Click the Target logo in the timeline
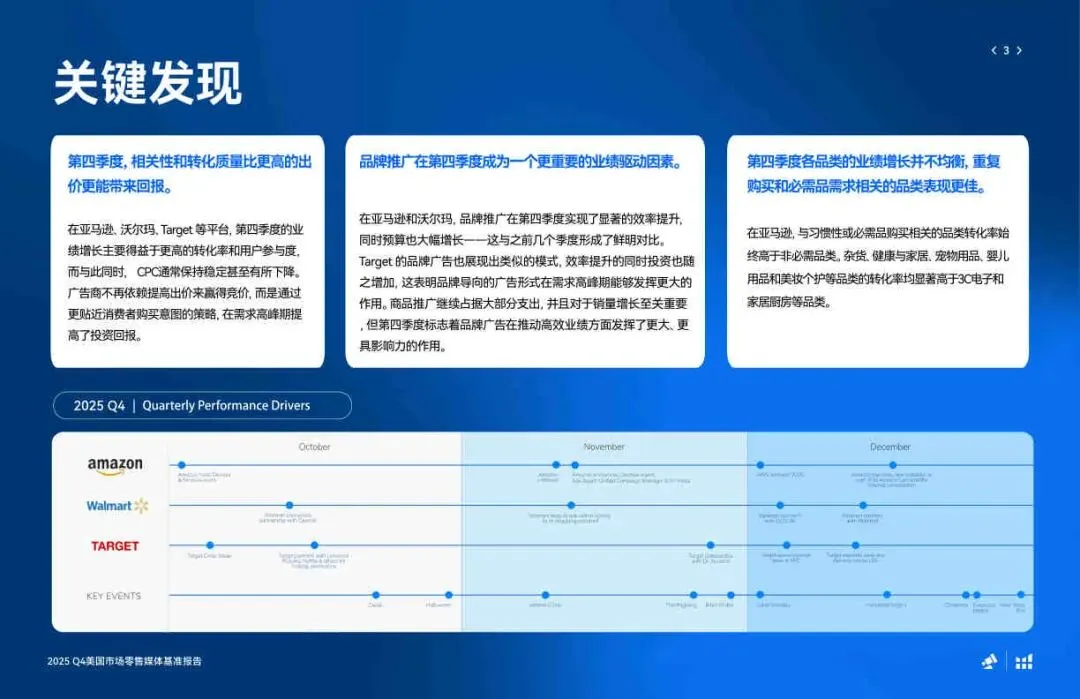Image resolution: width=1080 pixels, height=699 pixels. click(x=114, y=547)
